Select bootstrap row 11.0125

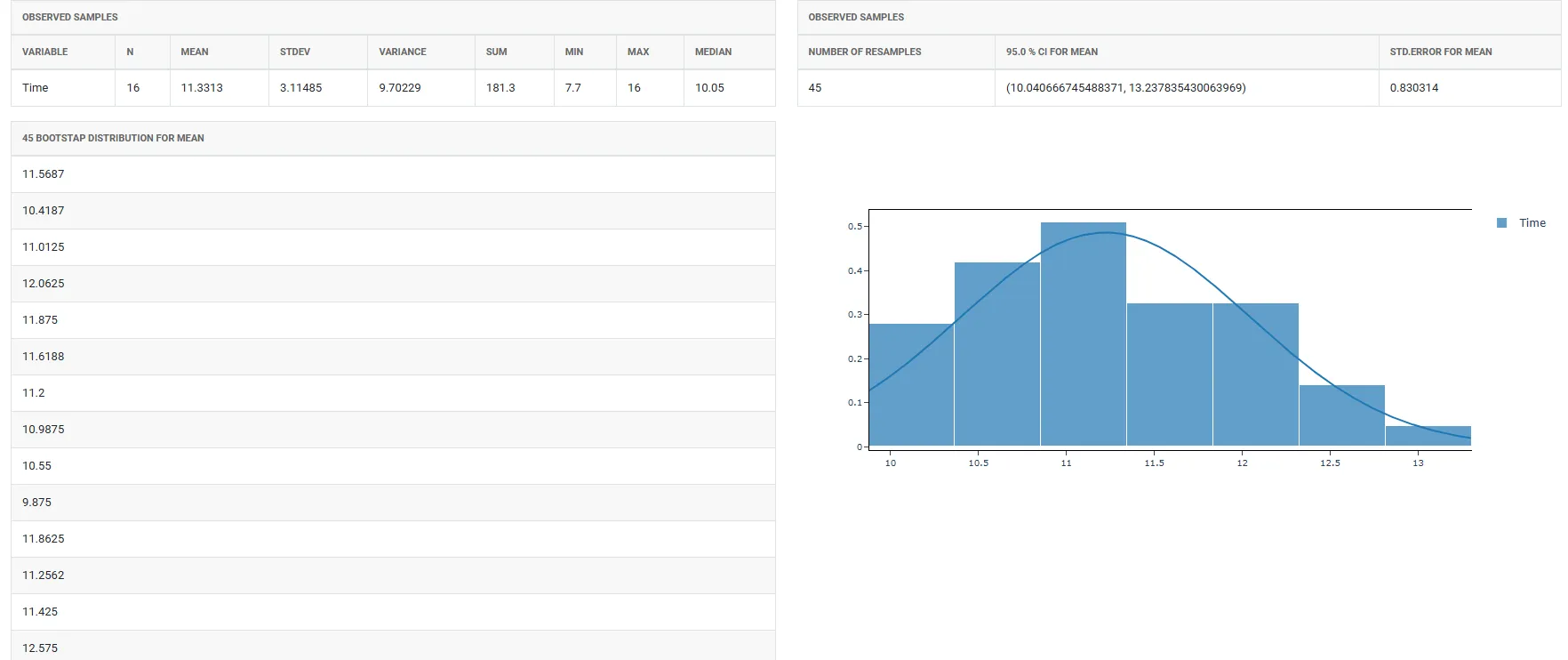pyautogui.click(x=393, y=247)
